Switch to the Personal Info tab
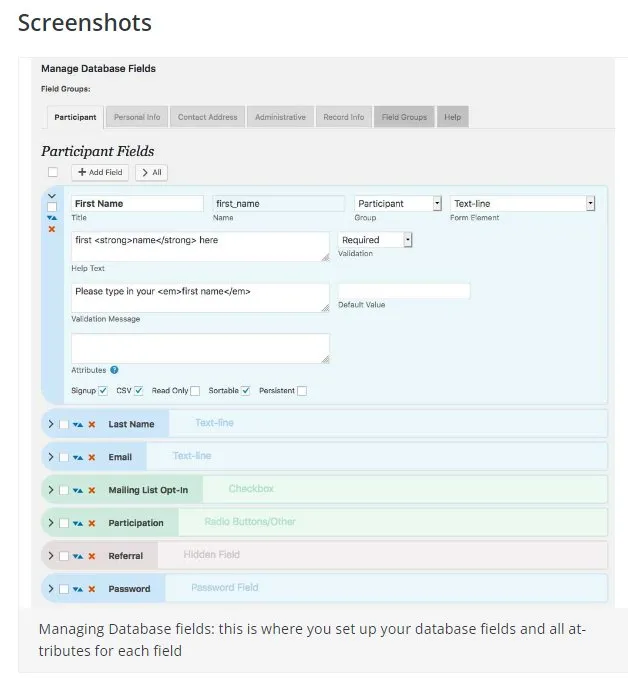Viewport: 628px width, 678px height. pyautogui.click(x=137, y=117)
